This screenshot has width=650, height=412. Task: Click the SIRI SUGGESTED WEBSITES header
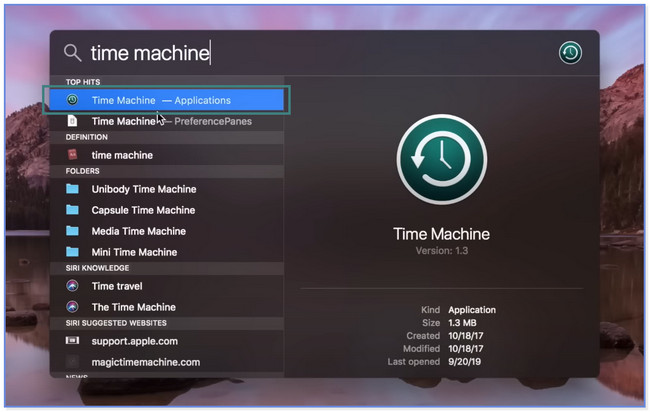click(x=116, y=323)
